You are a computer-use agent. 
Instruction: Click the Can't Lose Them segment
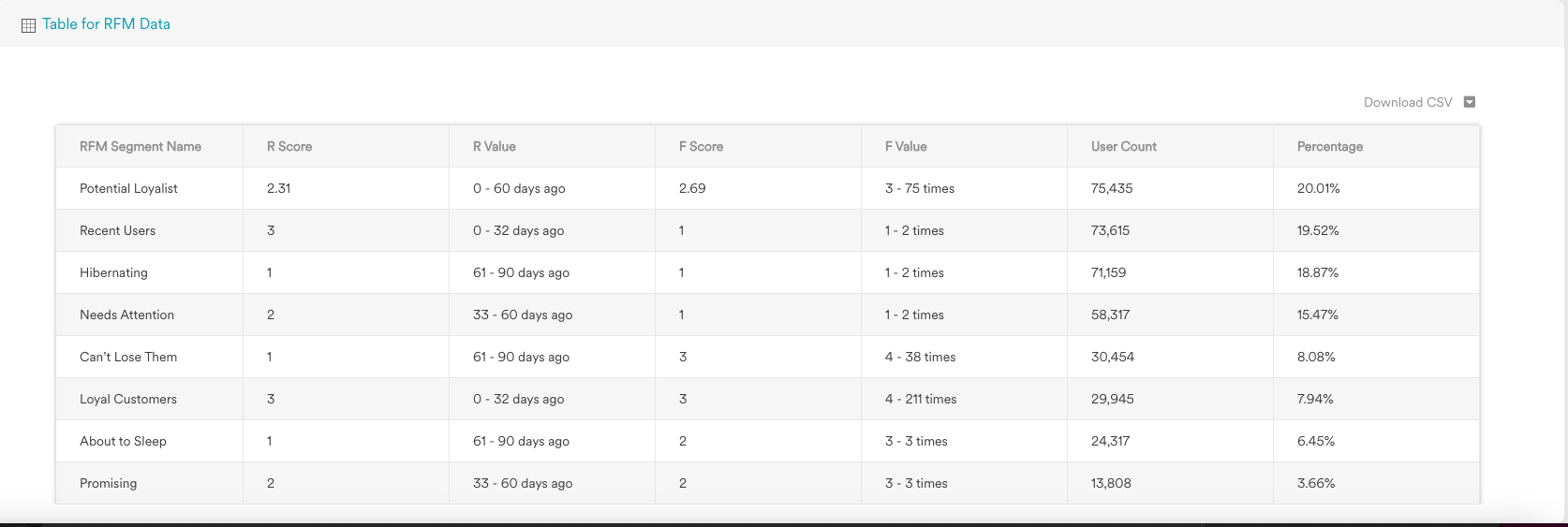pos(128,358)
